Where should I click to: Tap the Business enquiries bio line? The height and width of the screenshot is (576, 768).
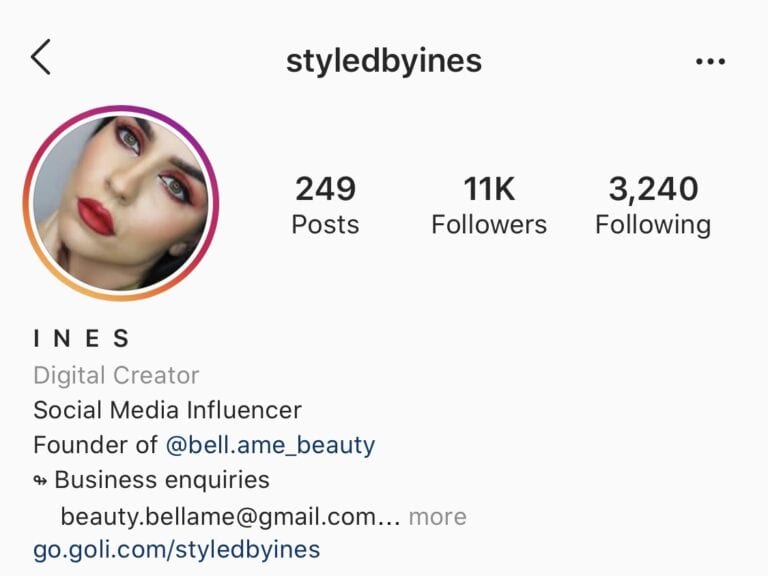click(162, 480)
